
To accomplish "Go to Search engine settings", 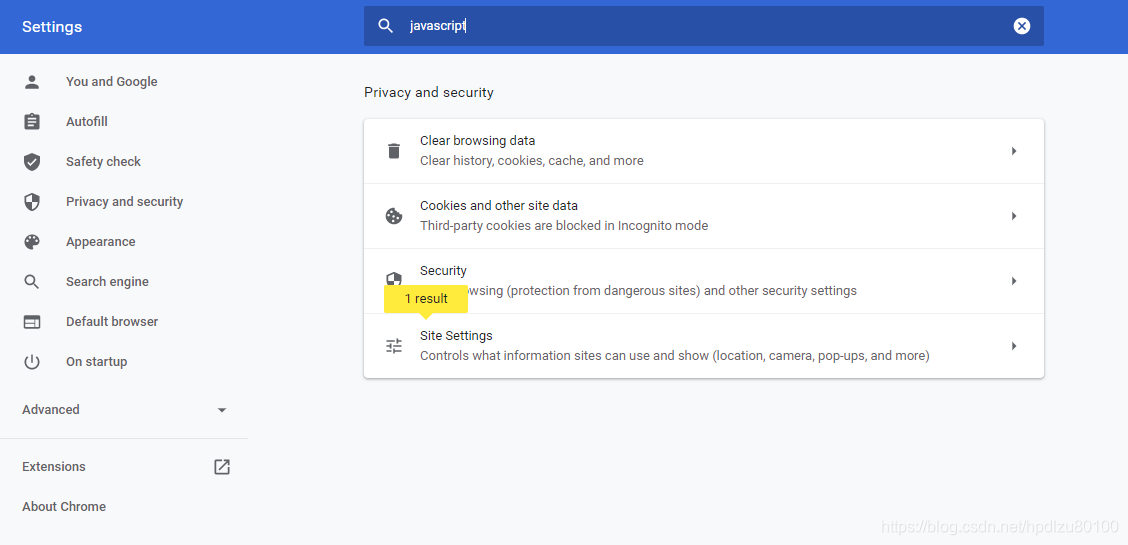I will [107, 282].
